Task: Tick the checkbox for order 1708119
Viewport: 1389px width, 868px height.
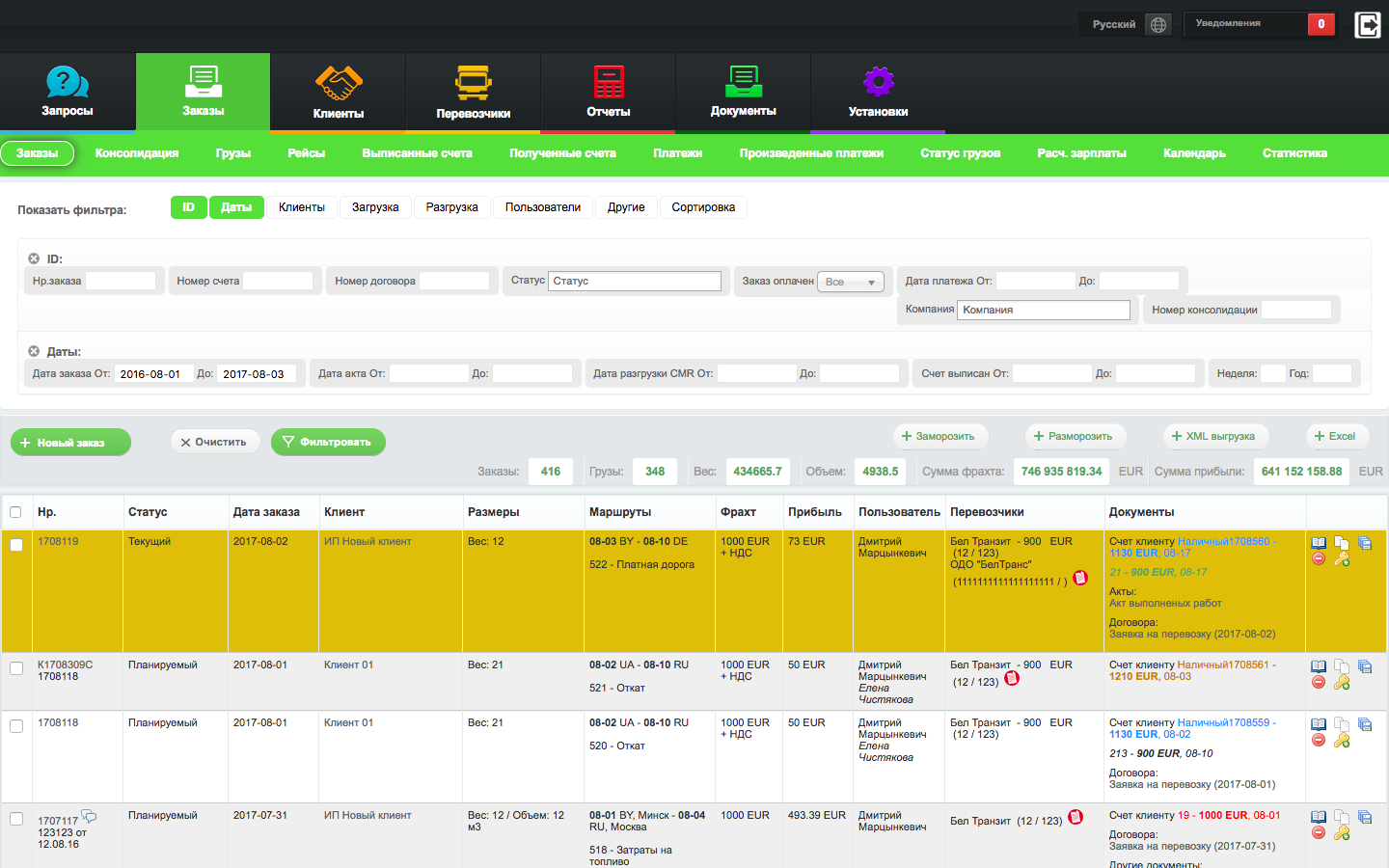Action: coord(16,545)
